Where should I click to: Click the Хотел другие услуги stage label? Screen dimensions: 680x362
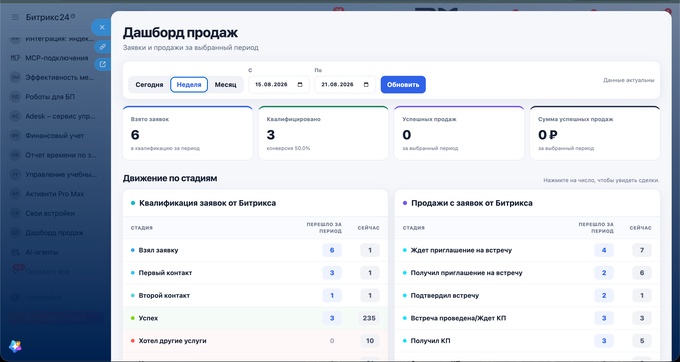pos(173,341)
